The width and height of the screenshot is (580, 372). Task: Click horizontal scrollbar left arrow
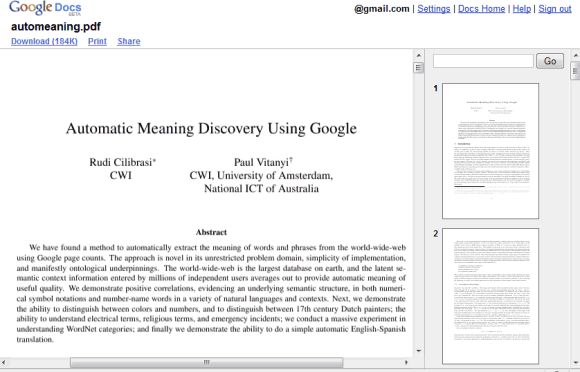[x=3, y=362]
